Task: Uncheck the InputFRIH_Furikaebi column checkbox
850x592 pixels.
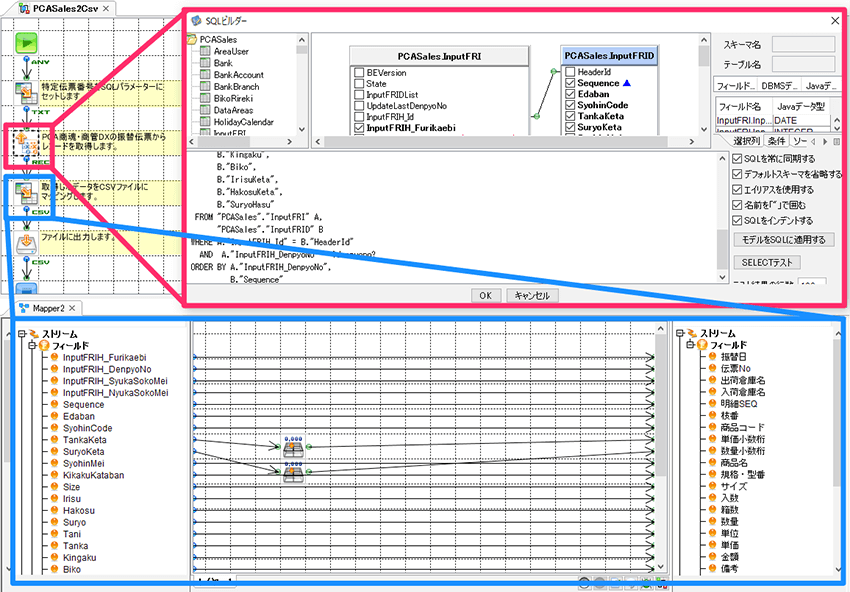Action: click(359, 128)
